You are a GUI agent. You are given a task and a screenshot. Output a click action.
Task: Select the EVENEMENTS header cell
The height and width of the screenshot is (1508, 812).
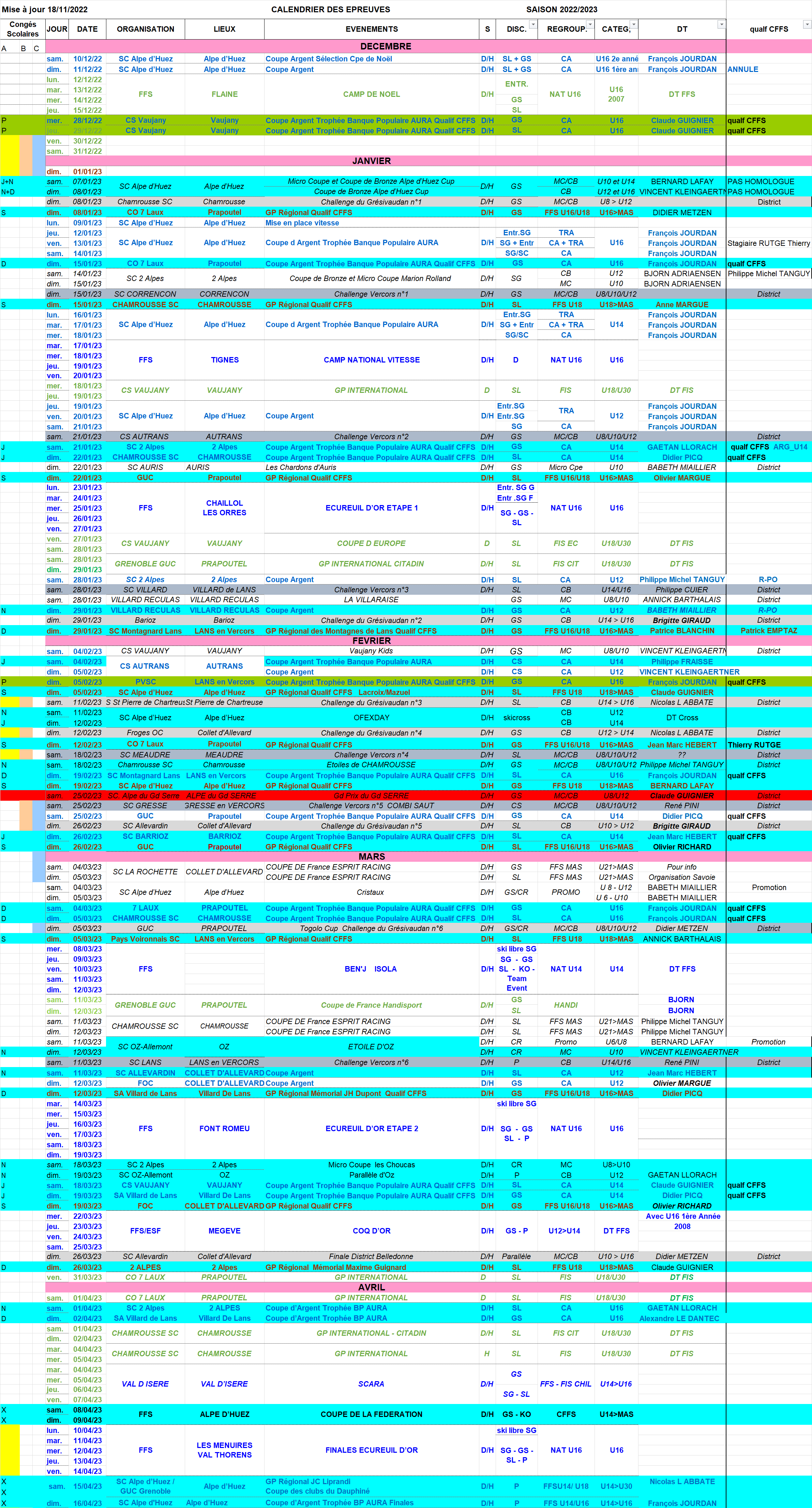pyautogui.click(x=372, y=29)
